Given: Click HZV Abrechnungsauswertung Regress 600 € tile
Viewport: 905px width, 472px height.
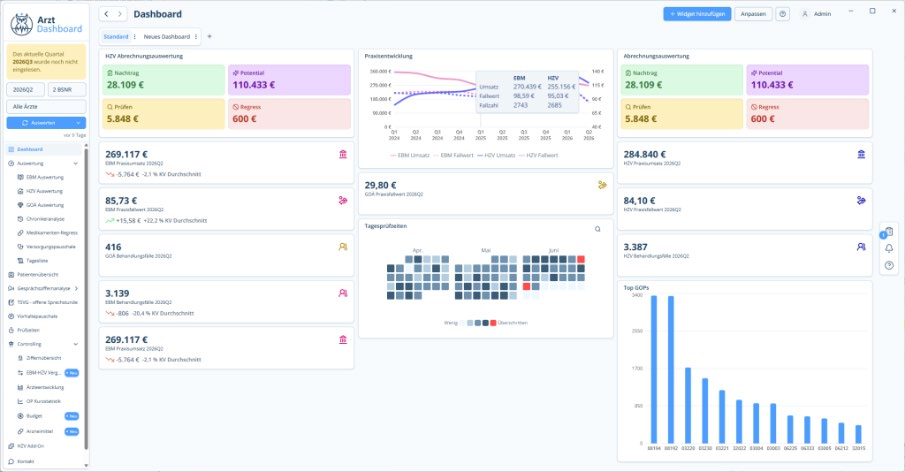Looking at the screenshot, I should click(289, 114).
